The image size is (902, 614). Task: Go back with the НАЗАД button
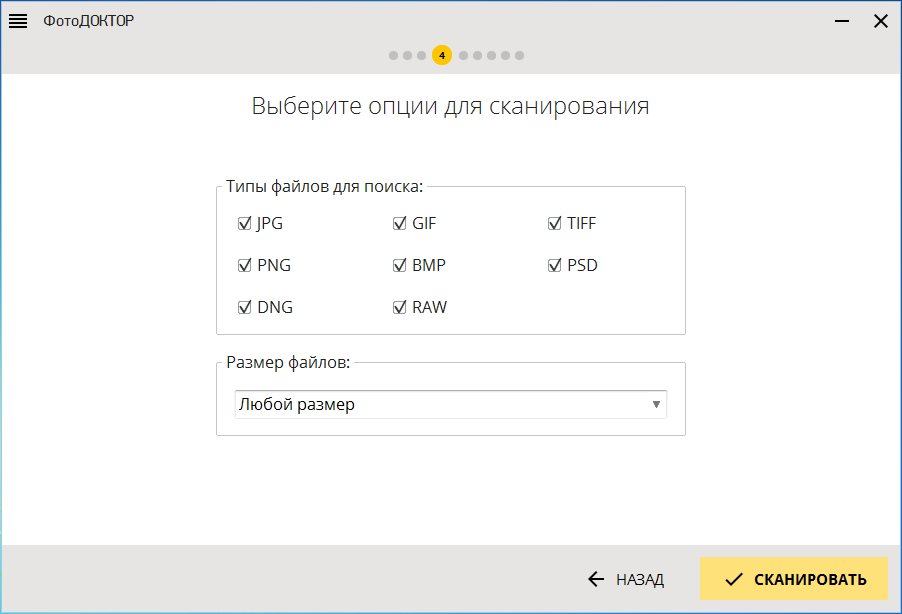pyautogui.click(x=626, y=579)
